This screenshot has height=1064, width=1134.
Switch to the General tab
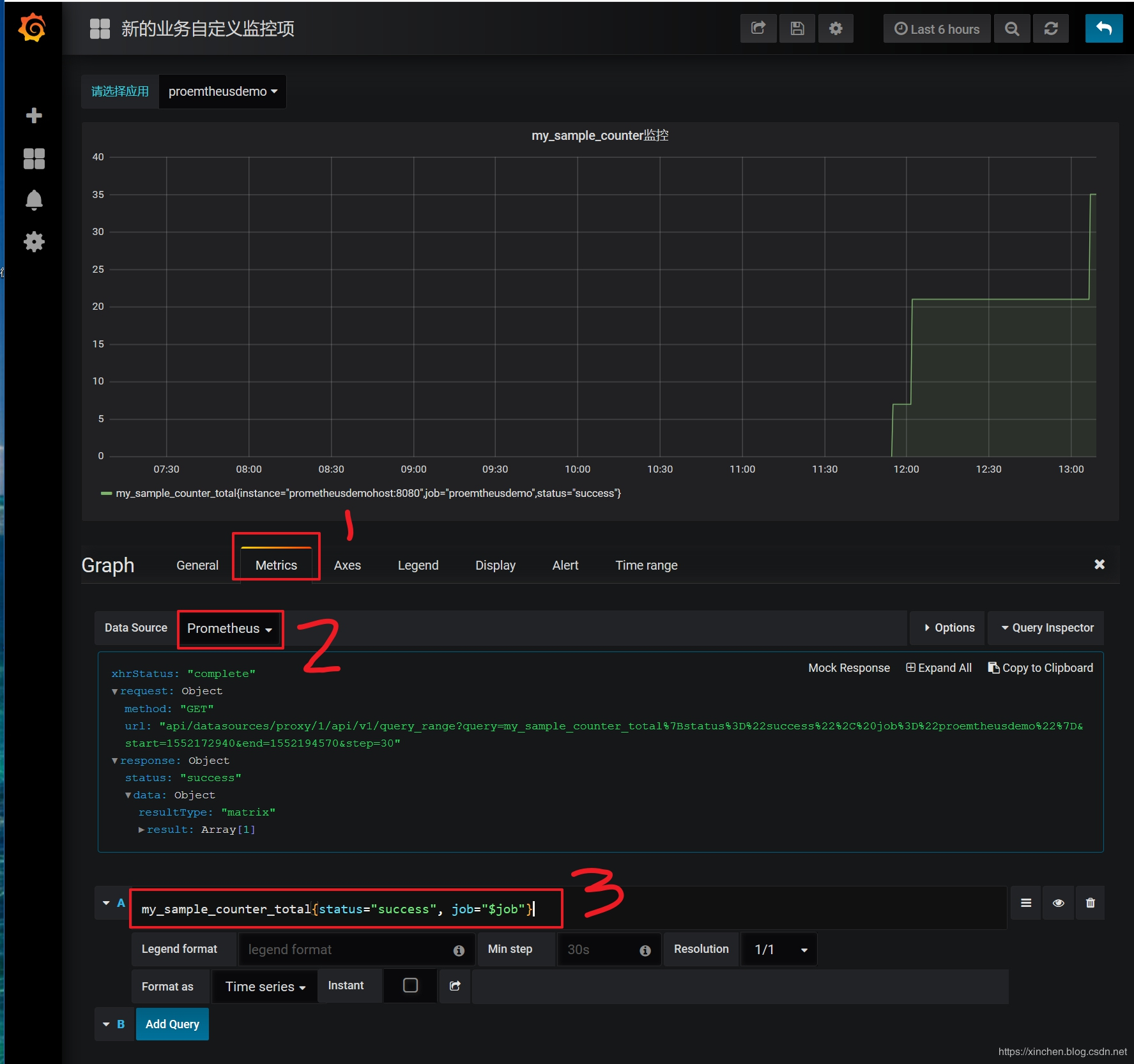pyautogui.click(x=197, y=566)
